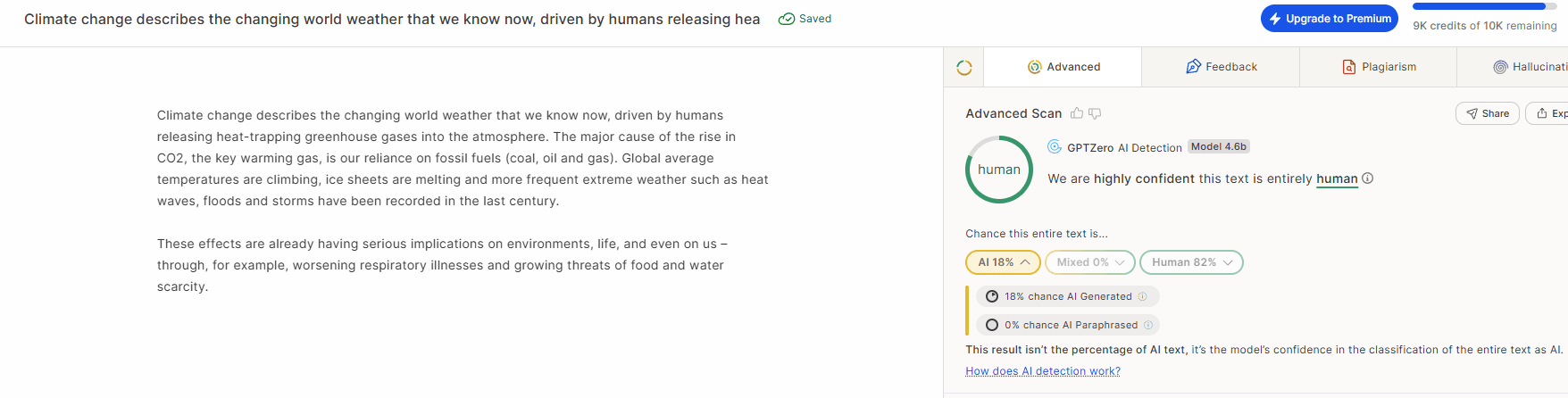The image size is (1568, 398).
Task: Expand the Human 82% chip
Action: click(x=1191, y=262)
